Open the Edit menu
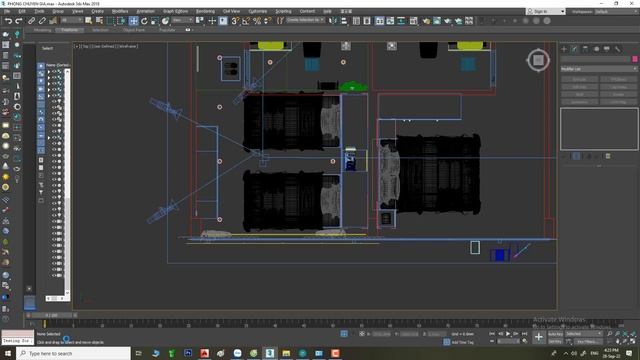Screen dimensions: 640x360 click(x=22, y=11)
